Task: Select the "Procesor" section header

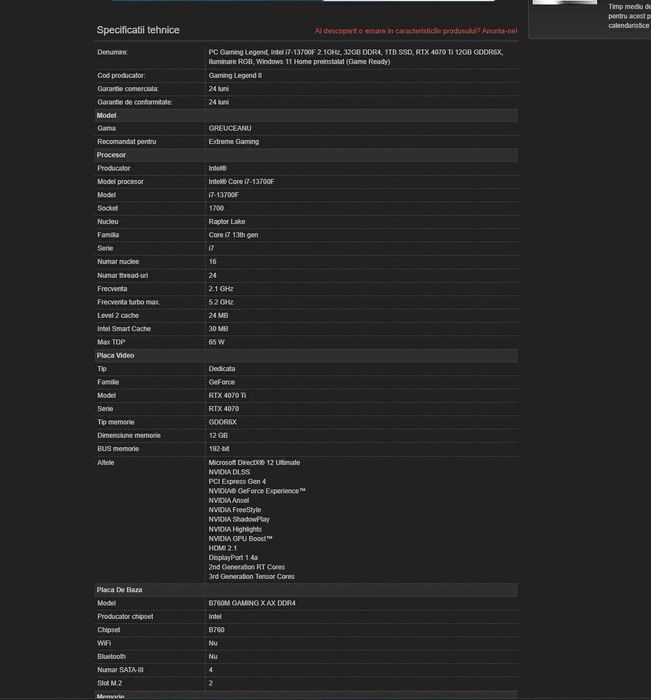Action: pyautogui.click(x=111, y=155)
